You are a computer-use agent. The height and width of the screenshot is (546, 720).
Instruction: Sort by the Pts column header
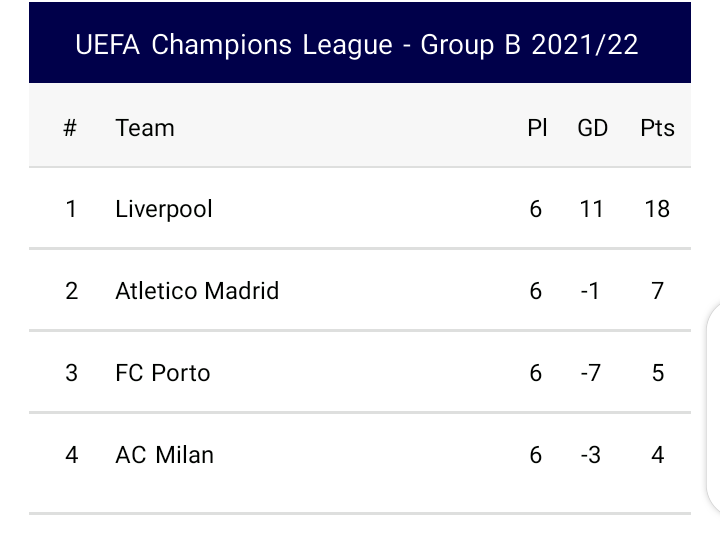[x=657, y=128]
